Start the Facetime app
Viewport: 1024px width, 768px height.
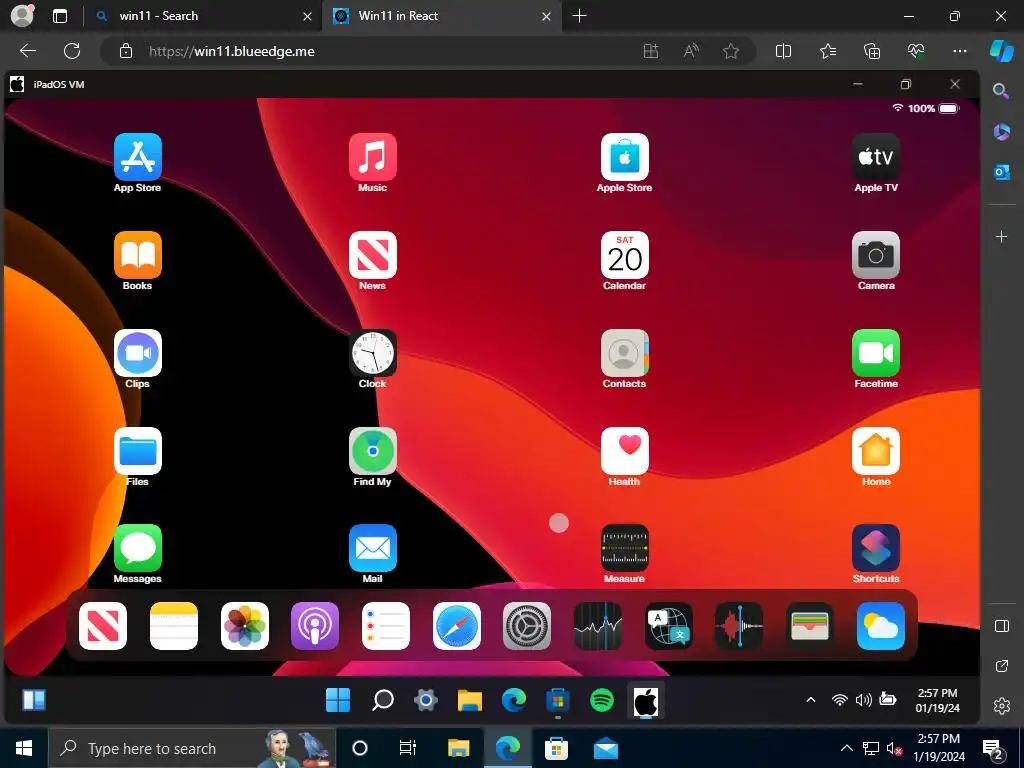pos(876,353)
